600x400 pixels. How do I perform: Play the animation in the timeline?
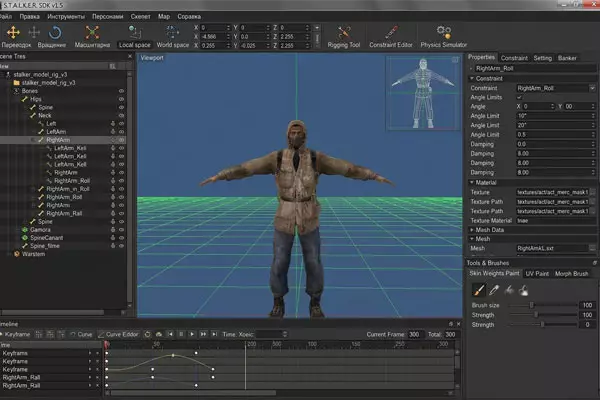192,334
